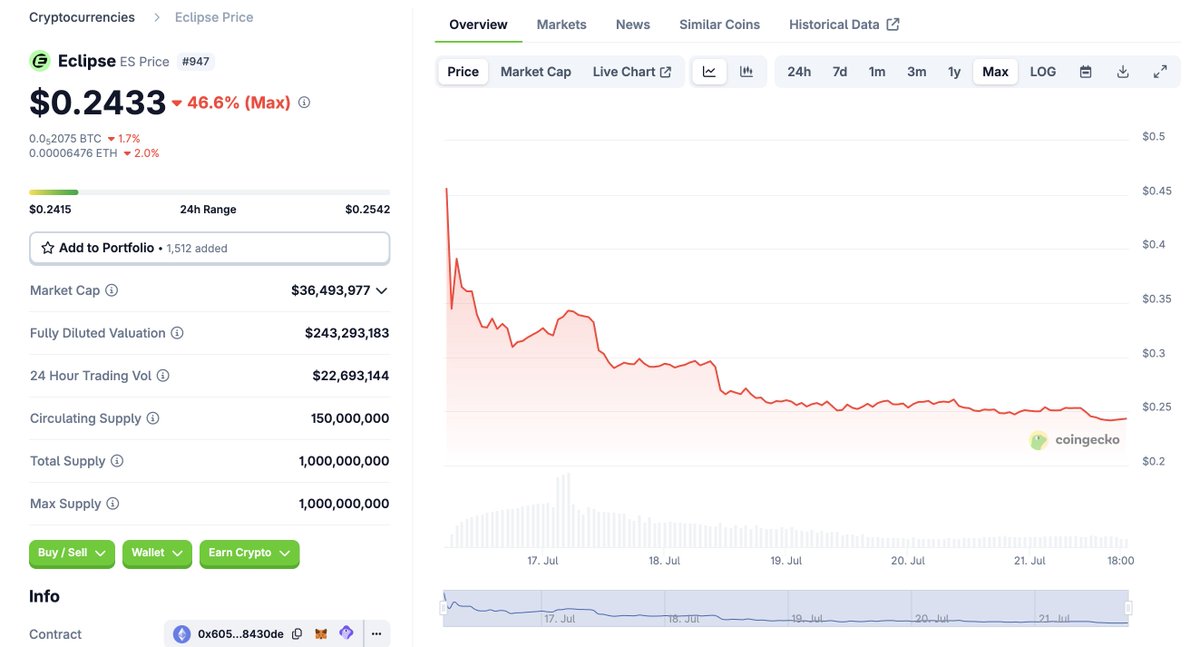Click the Eclipse Price breadcrumb
Screen dimensions: 1200x647
214,17
